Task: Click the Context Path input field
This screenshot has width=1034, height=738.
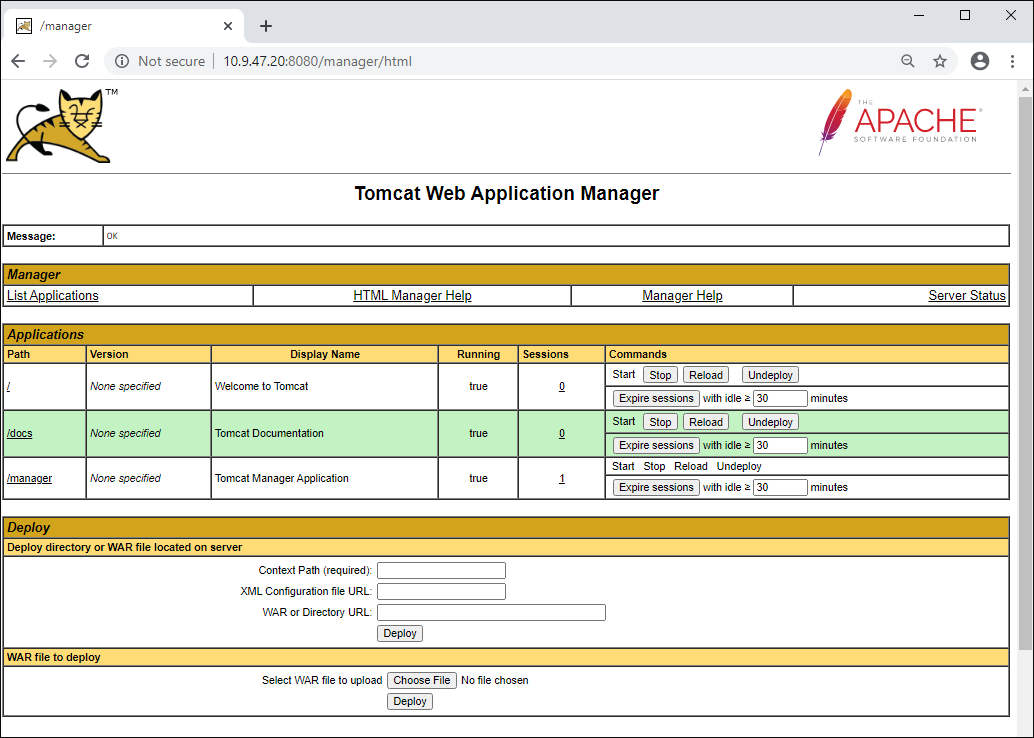Action: click(441, 570)
